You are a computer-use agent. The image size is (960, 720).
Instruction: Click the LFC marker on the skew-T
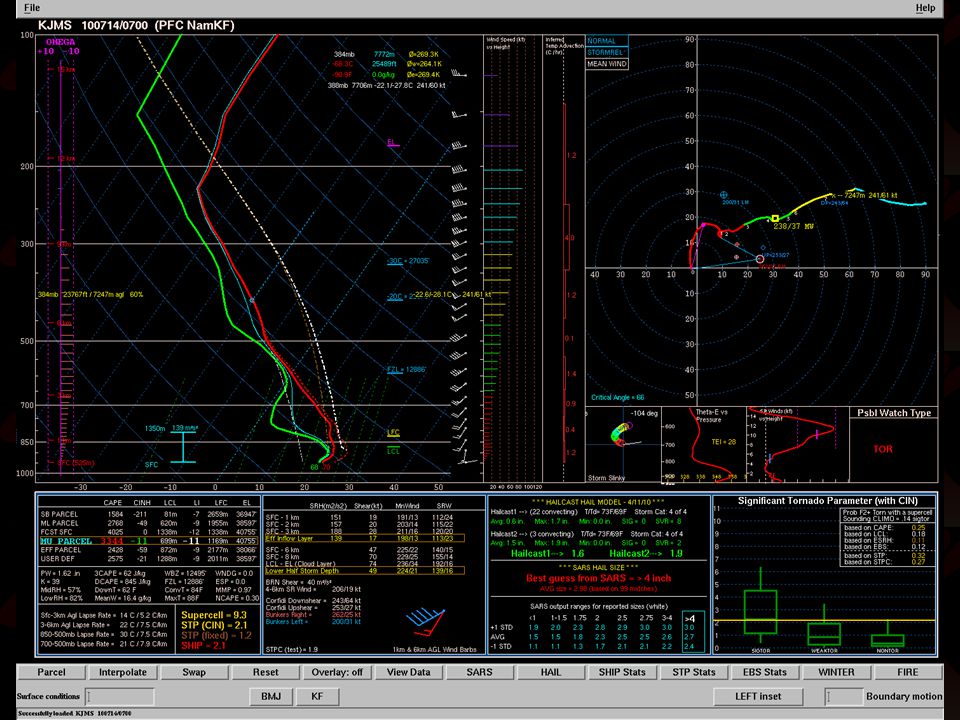coord(393,433)
